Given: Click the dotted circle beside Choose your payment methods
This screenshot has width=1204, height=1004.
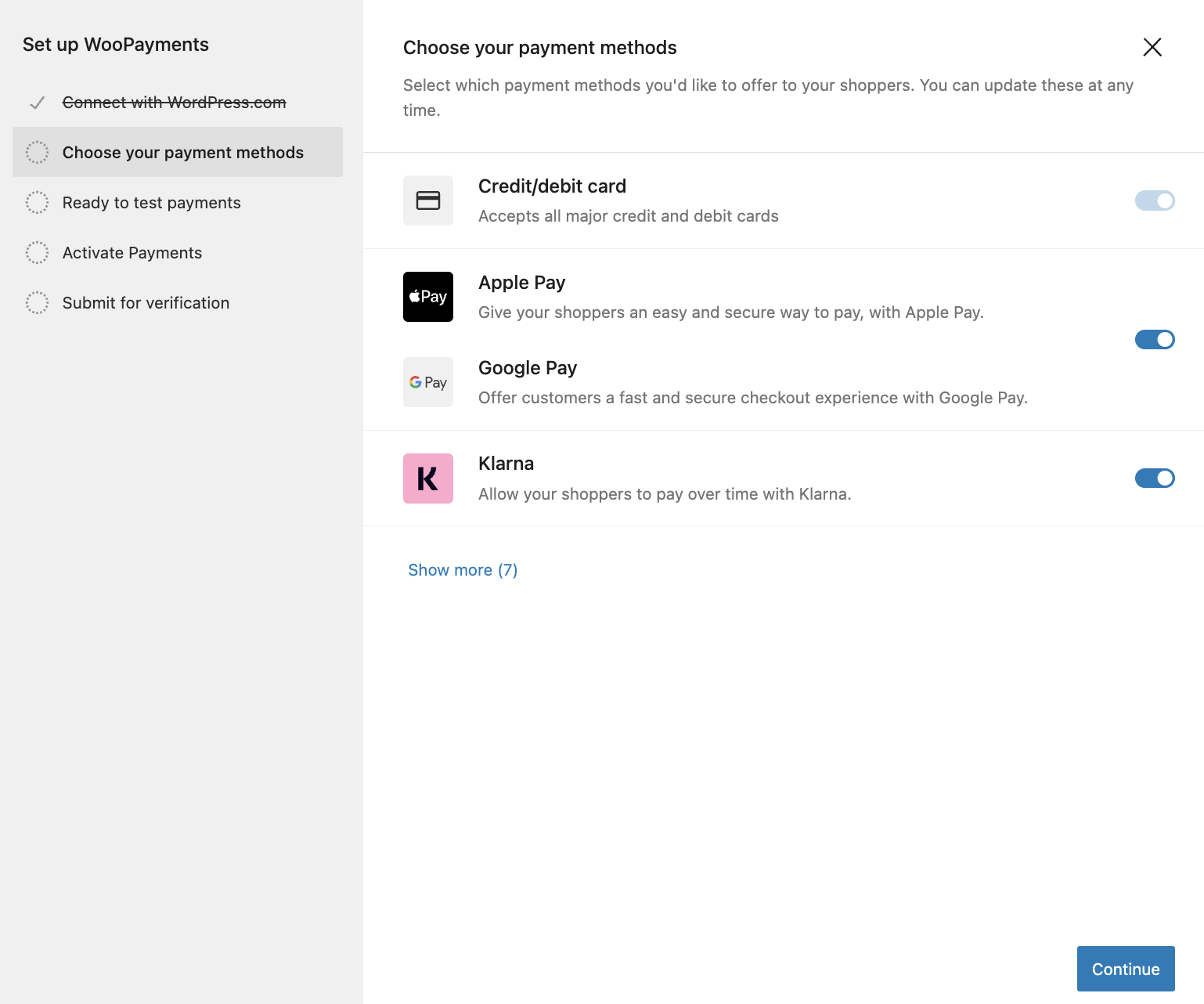Looking at the screenshot, I should point(37,152).
